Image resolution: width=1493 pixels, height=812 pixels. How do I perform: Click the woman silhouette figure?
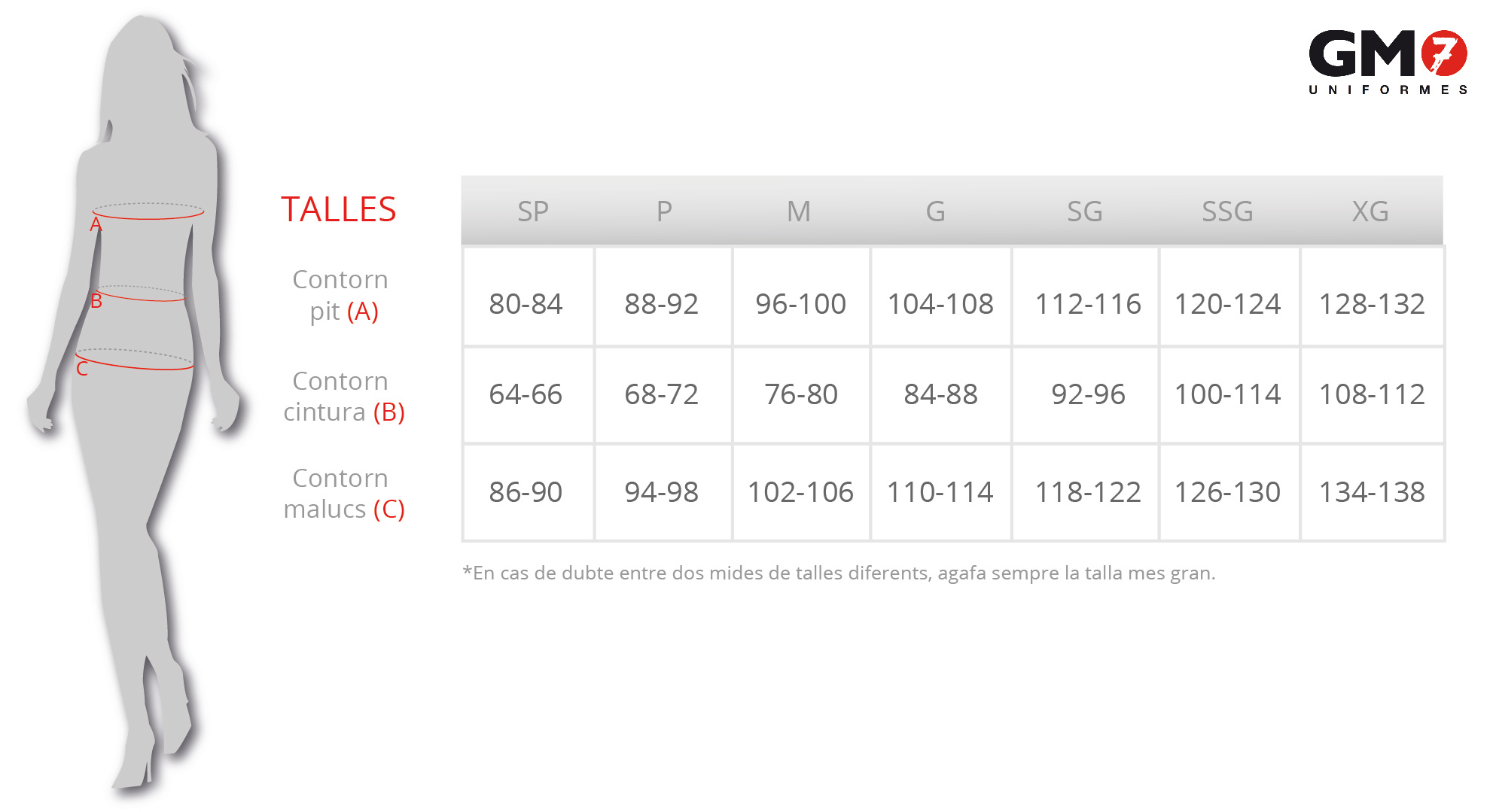(x=134, y=406)
